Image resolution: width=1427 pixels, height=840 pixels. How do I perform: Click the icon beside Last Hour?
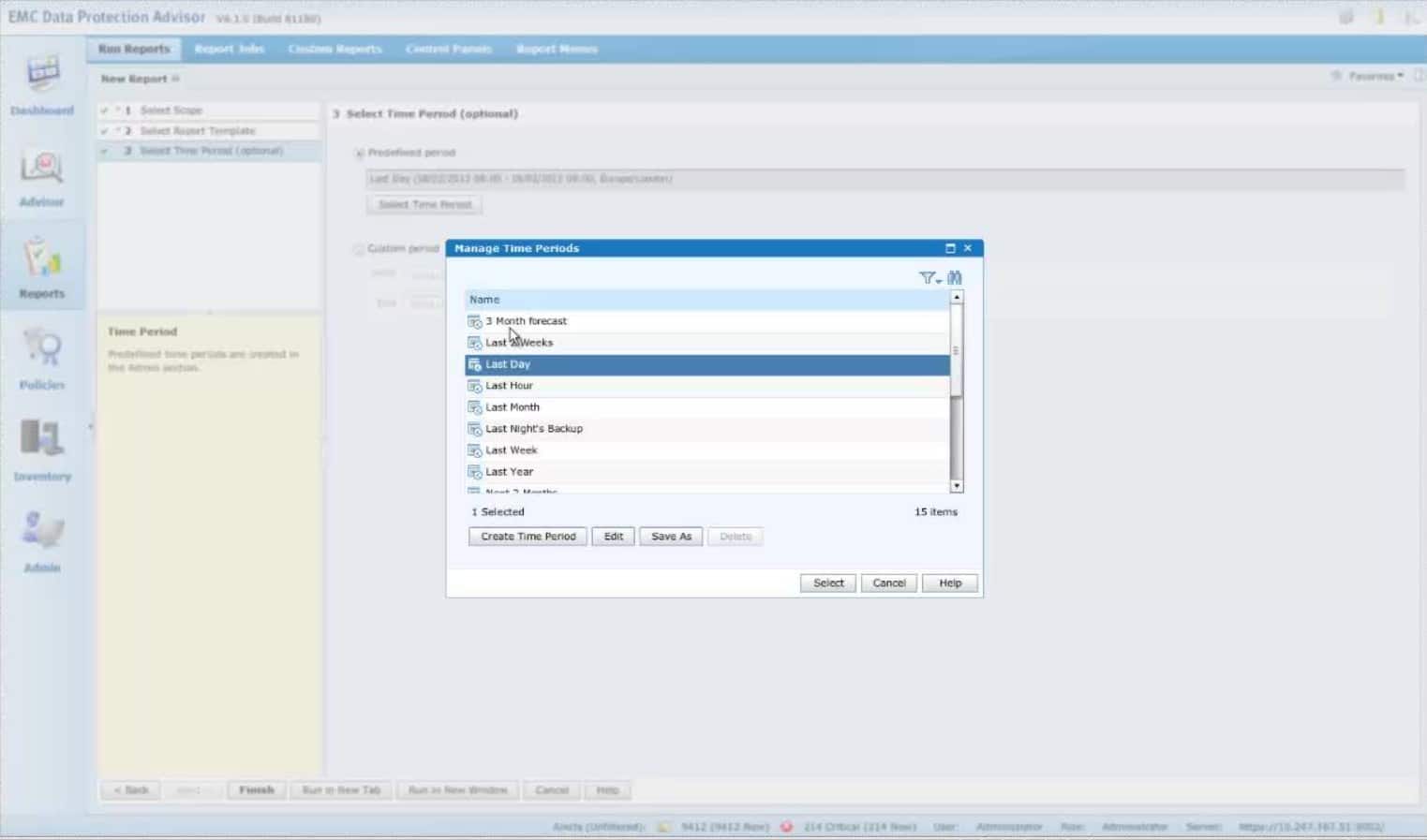[x=475, y=386]
